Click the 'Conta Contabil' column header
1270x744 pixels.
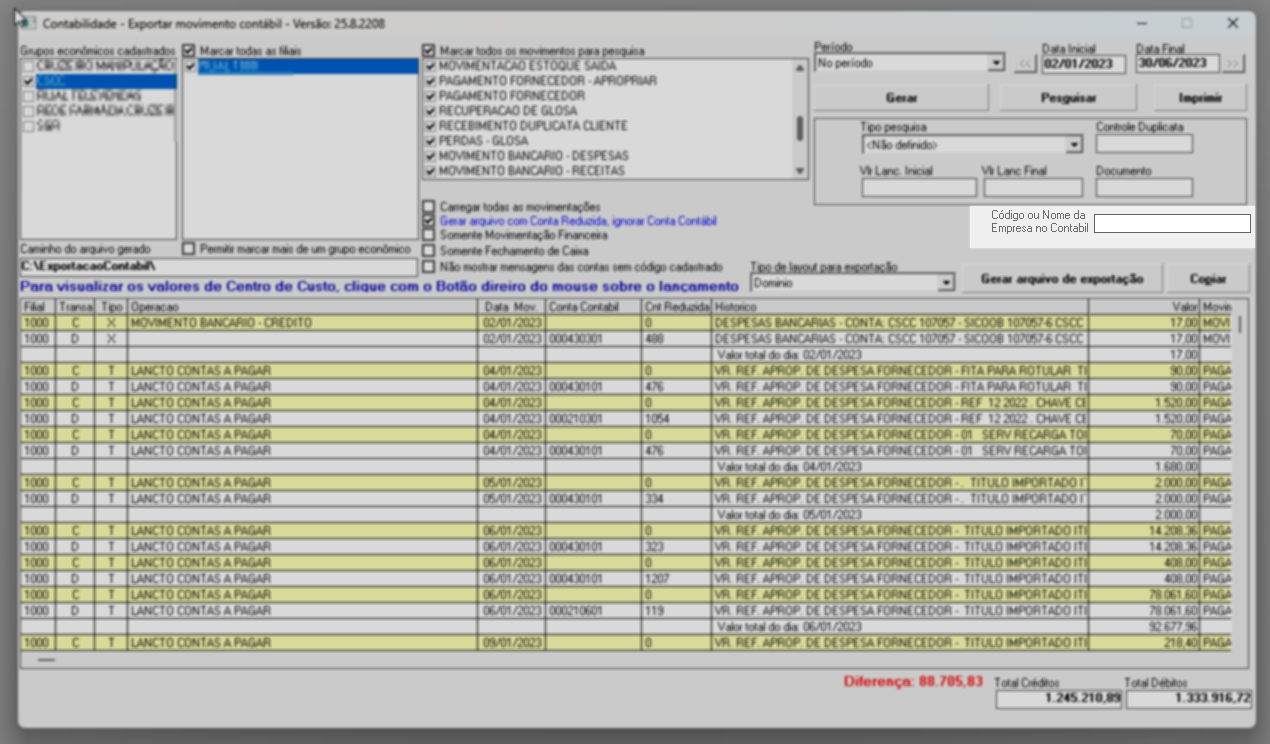click(x=593, y=307)
